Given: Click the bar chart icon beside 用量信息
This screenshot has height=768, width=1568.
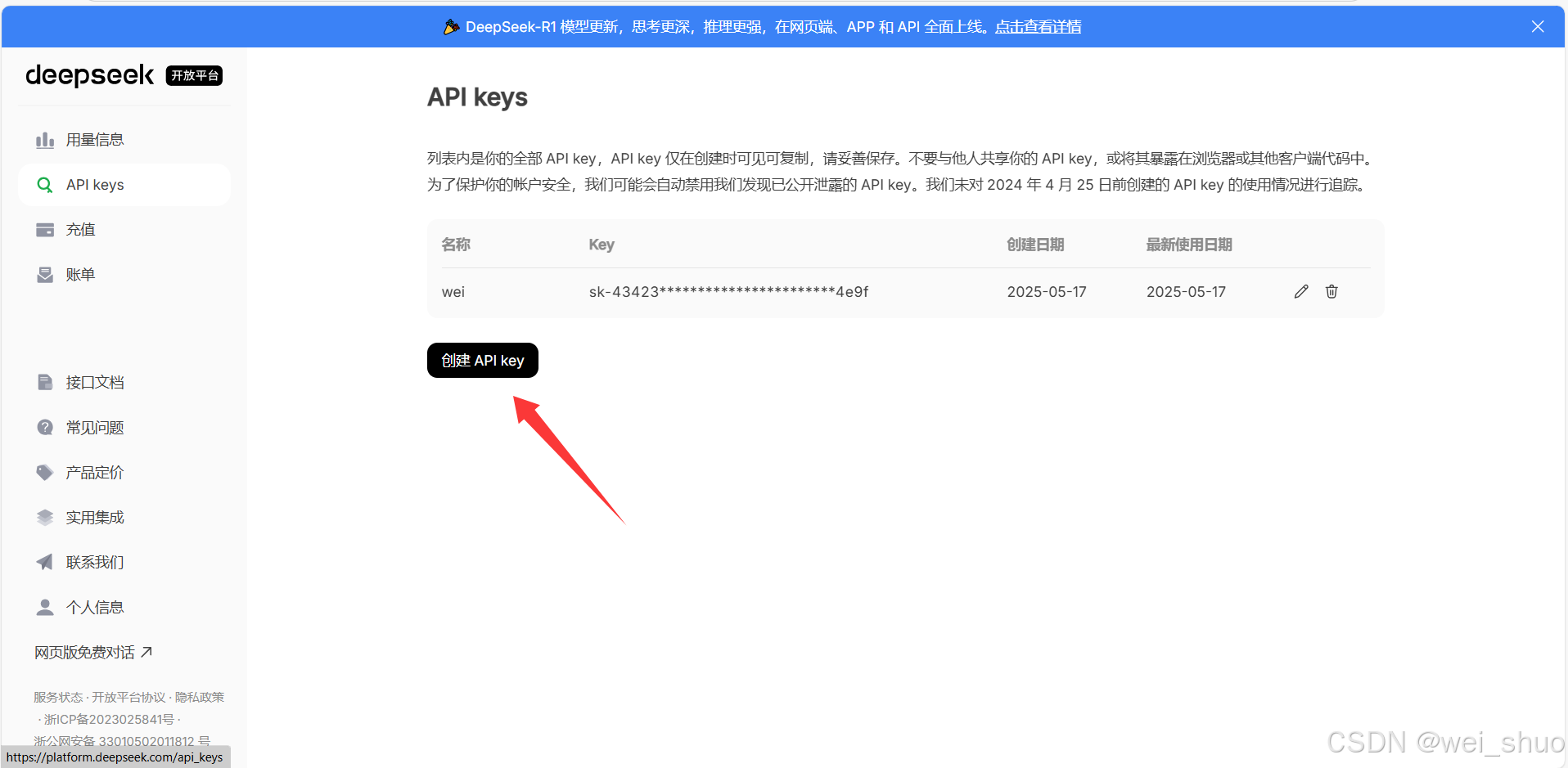Looking at the screenshot, I should coord(45,140).
